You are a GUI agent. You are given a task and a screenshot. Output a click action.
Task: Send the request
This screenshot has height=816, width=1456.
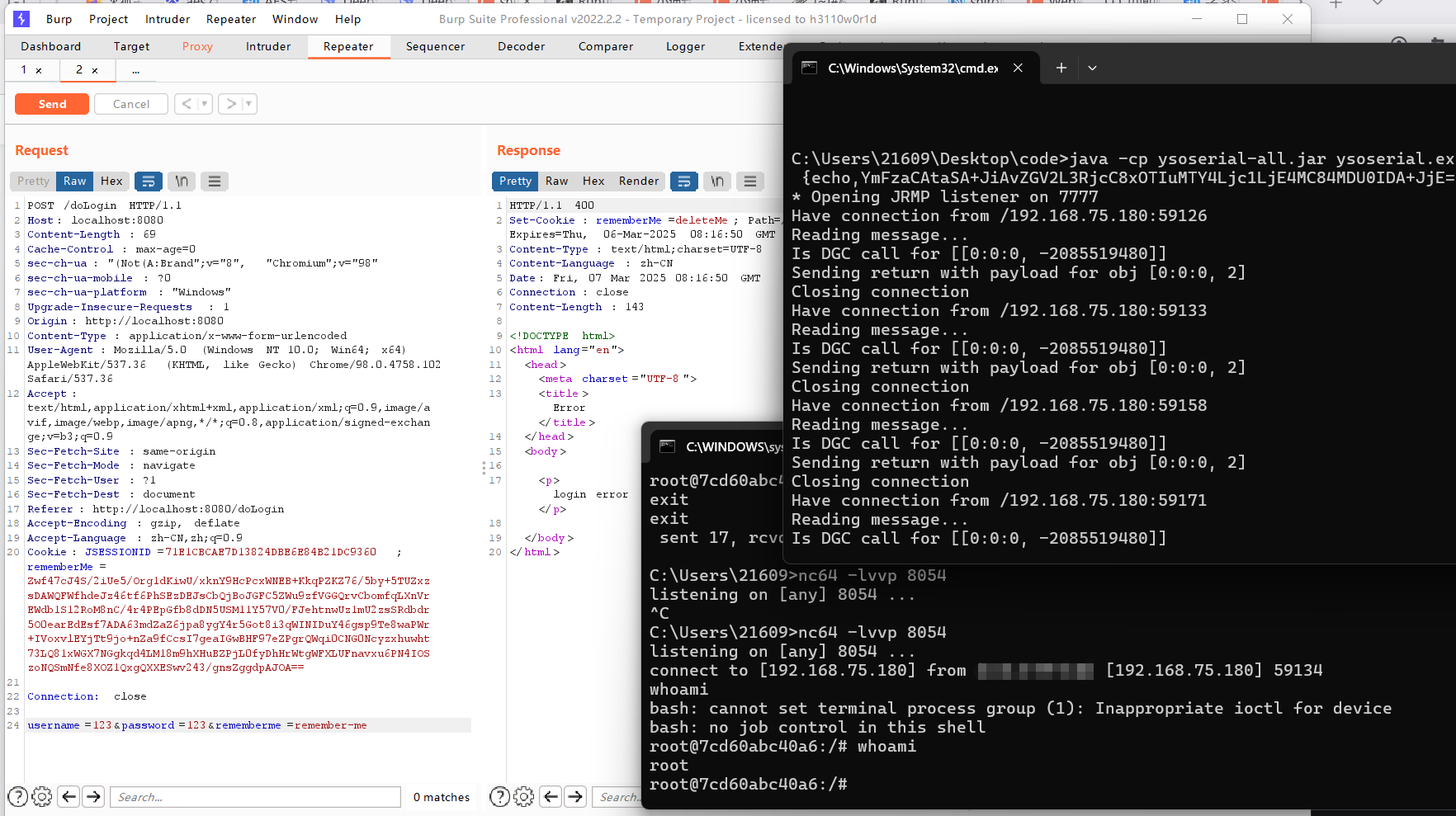(x=52, y=104)
